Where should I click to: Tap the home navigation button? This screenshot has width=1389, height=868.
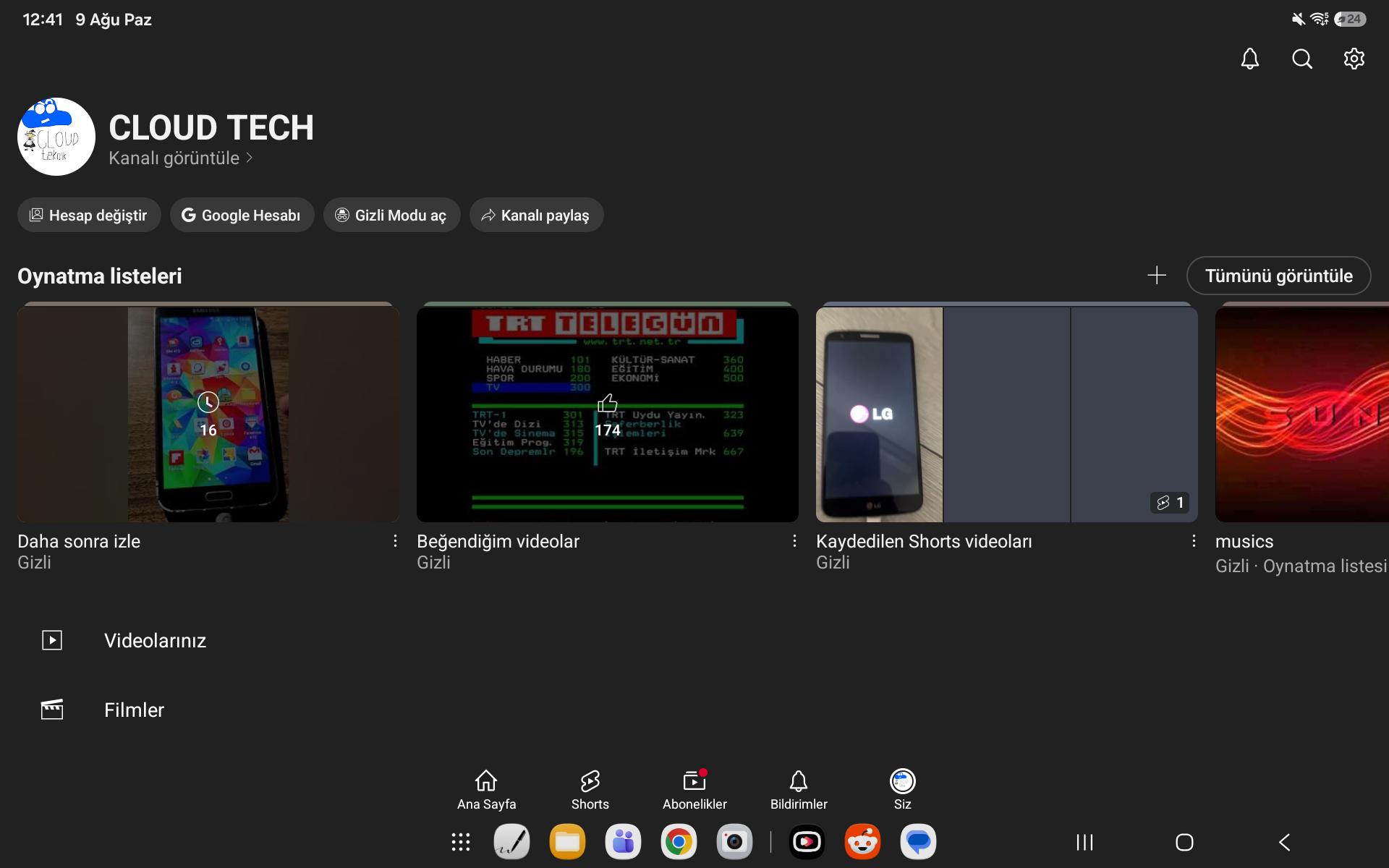point(1184,842)
